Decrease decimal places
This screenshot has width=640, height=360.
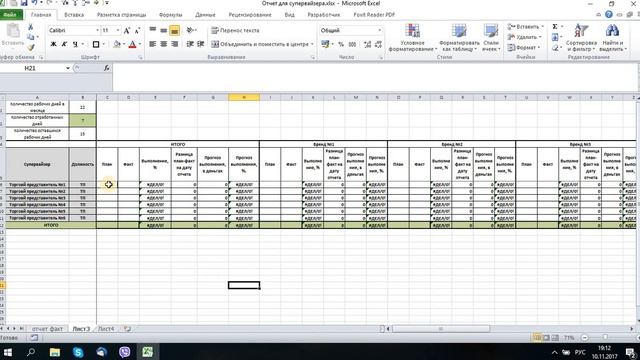(x=378, y=44)
